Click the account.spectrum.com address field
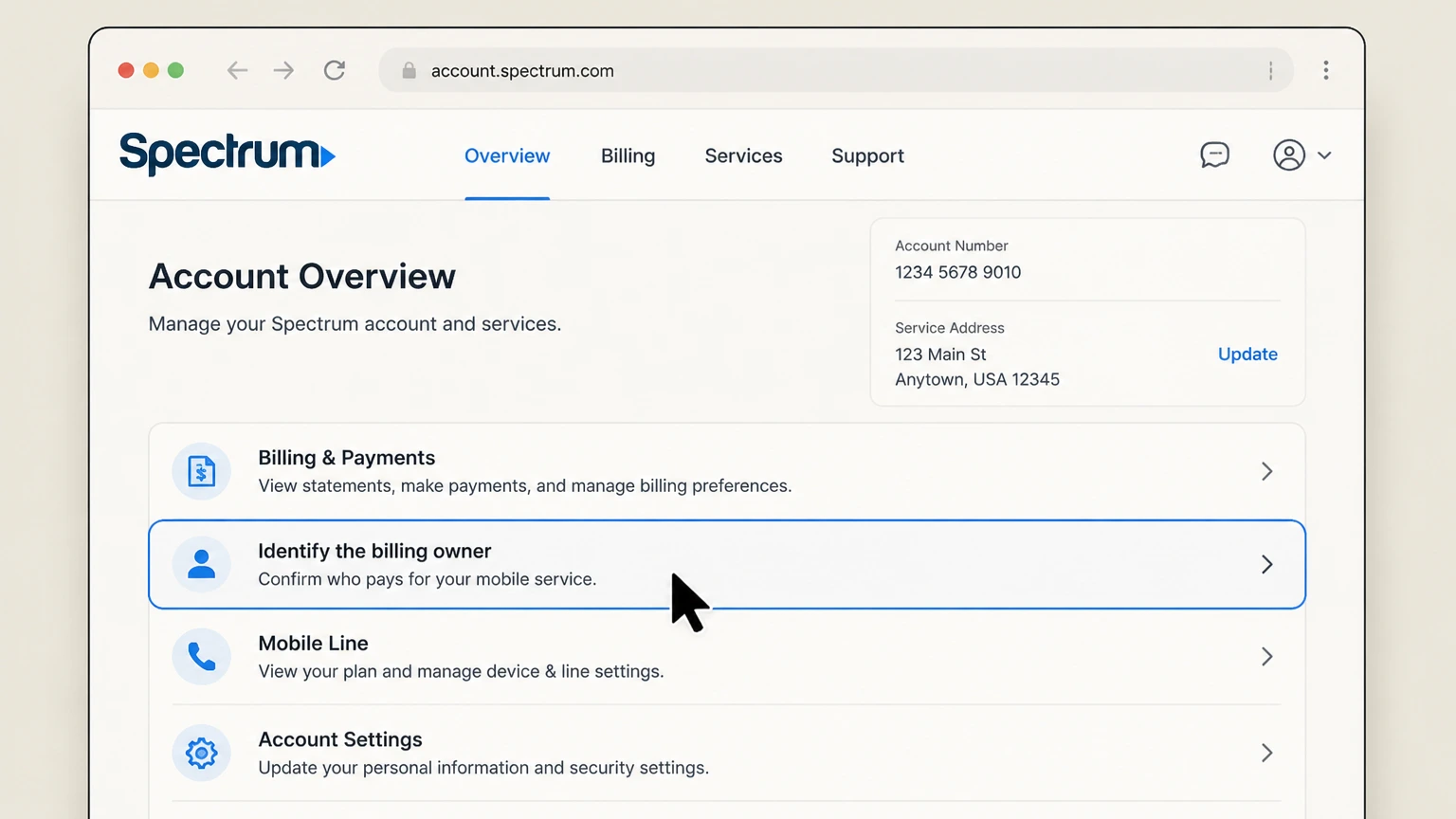The width and height of the screenshot is (1456, 819). point(836,70)
